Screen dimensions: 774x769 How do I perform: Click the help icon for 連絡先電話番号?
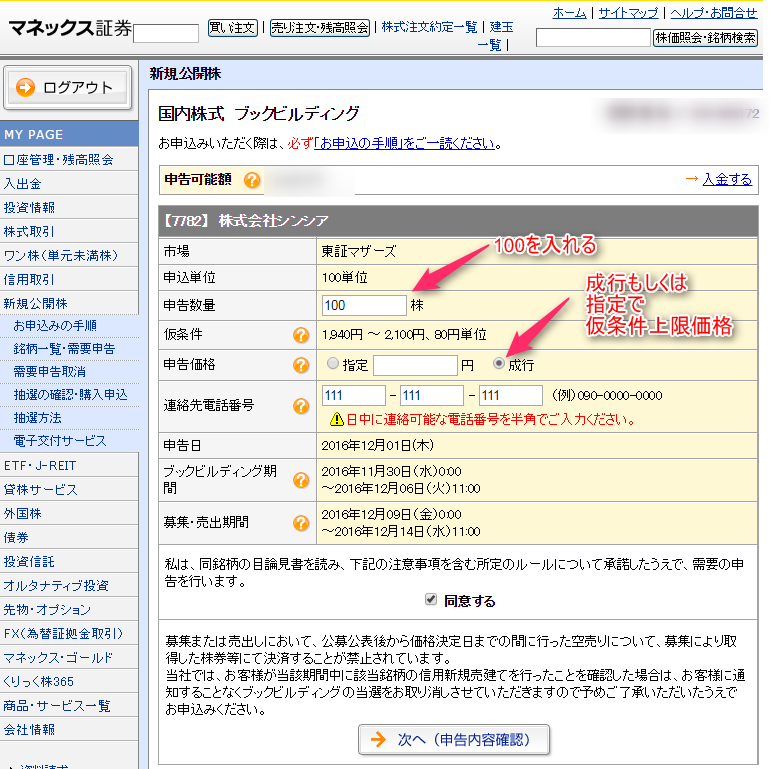301,406
